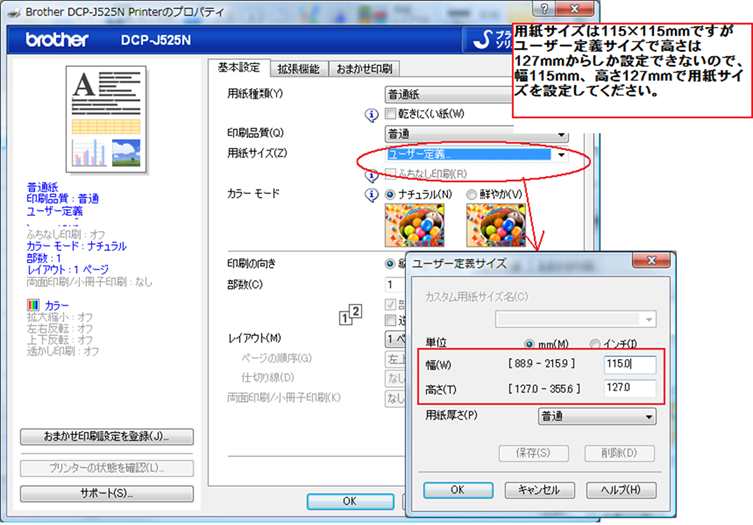Toggle the ふちなし印刷 checkbox

(x=390, y=173)
